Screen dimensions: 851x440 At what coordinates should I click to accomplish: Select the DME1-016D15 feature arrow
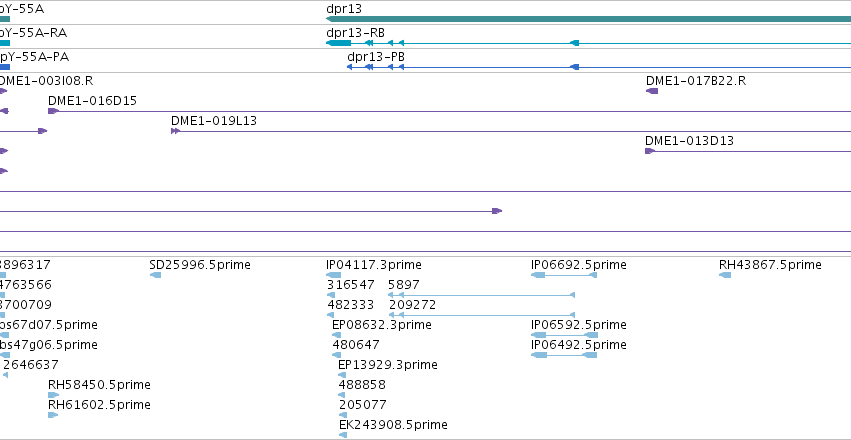tap(53, 111)
